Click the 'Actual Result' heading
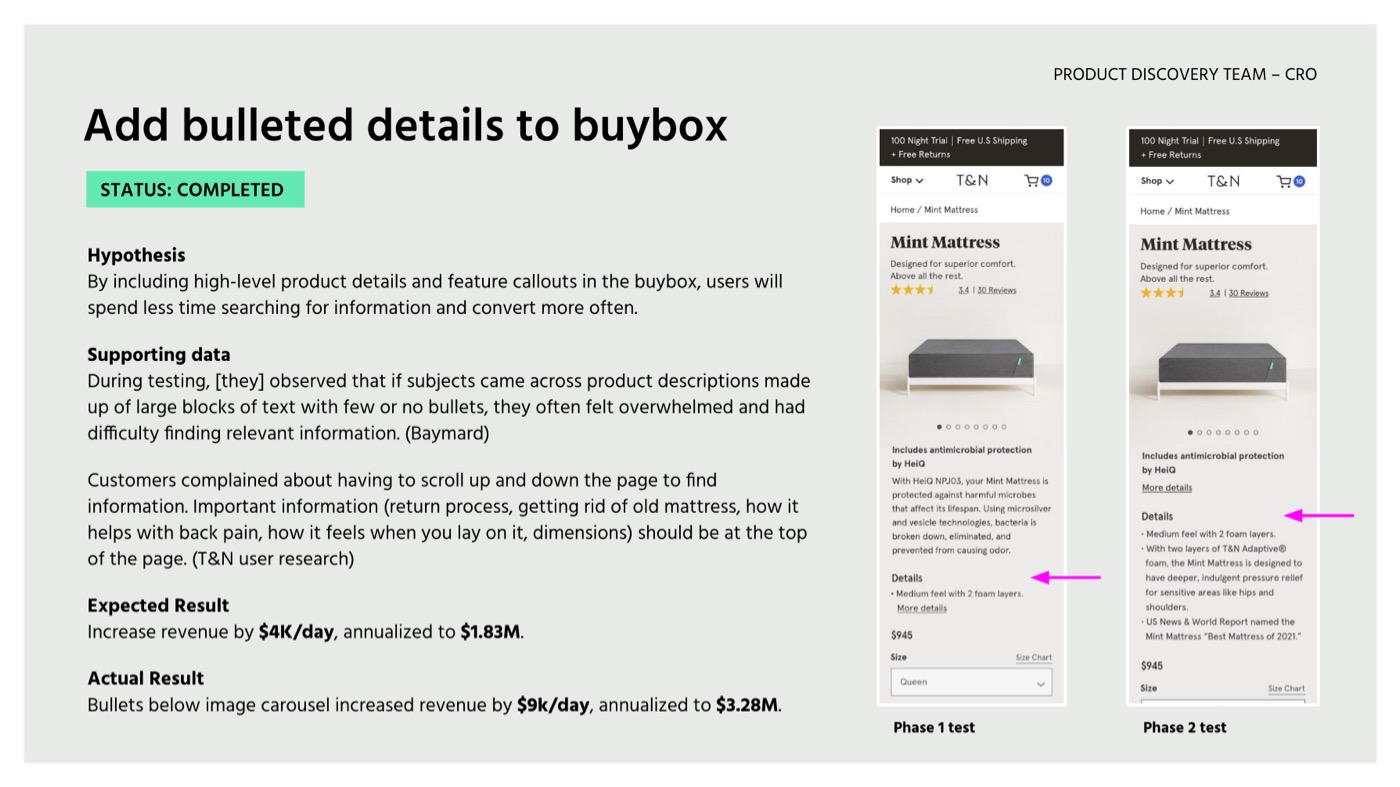 pyautogui.click(x=146, y=678)
